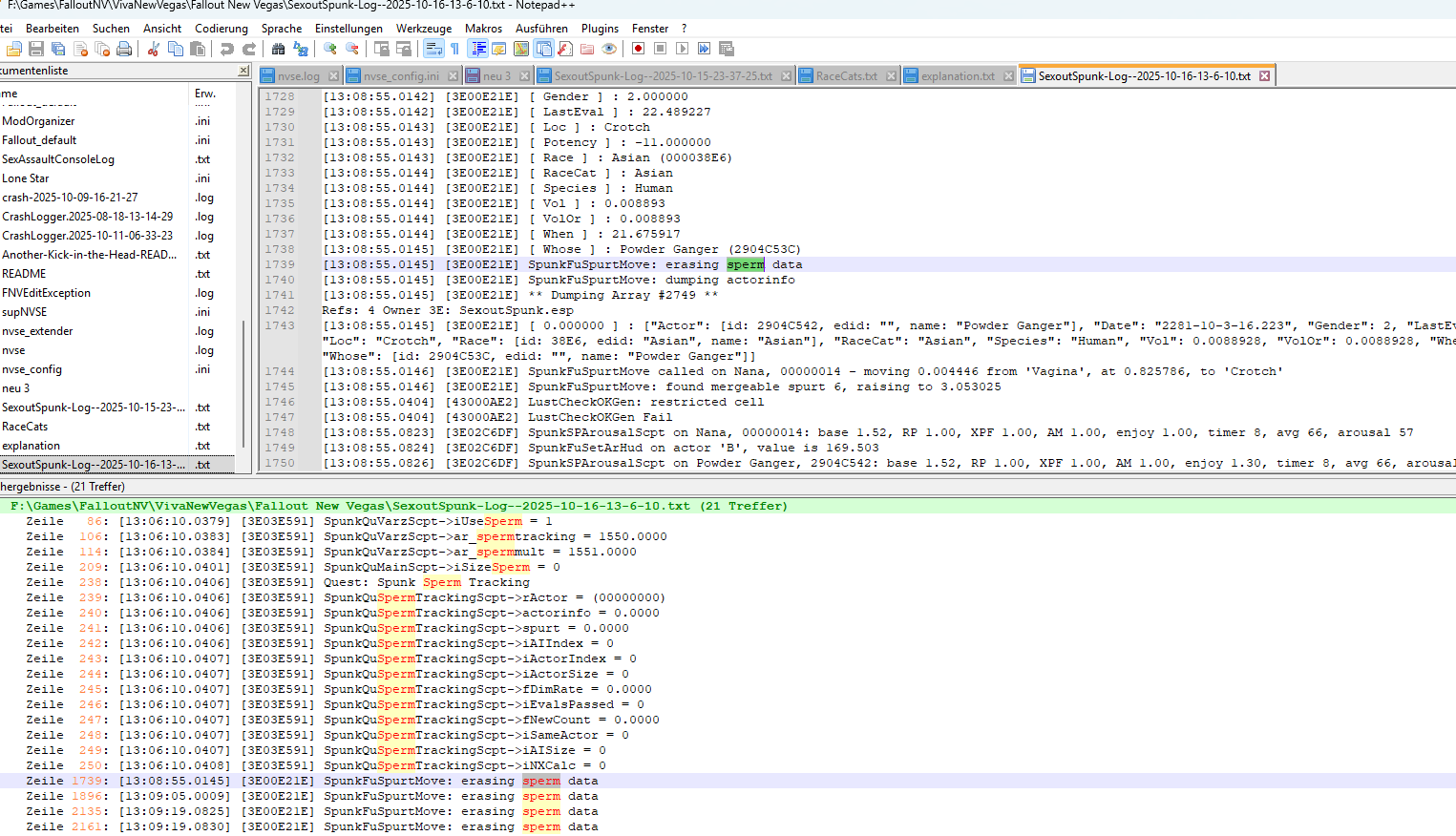Open Replace dialog toolbar icon
1456x836 pixels.
[300, 49]
